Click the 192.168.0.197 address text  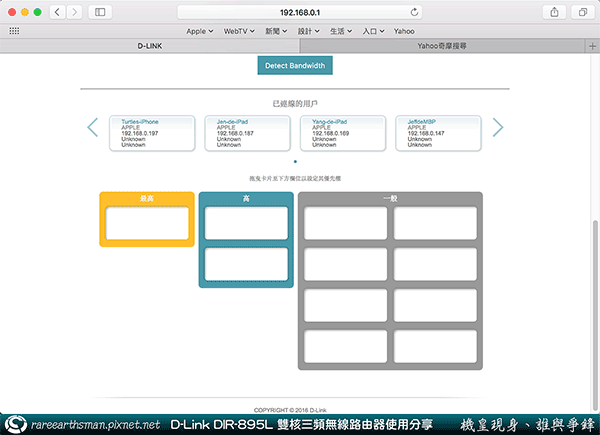point(140,133)
